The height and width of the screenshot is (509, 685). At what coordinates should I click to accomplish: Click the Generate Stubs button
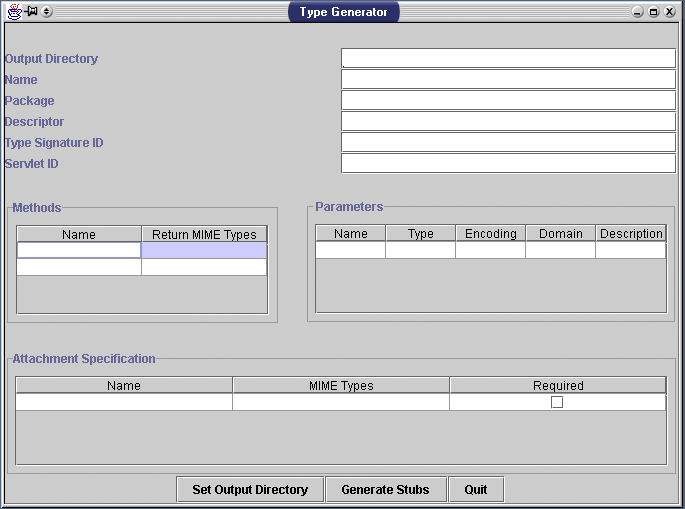pos(385,490)
